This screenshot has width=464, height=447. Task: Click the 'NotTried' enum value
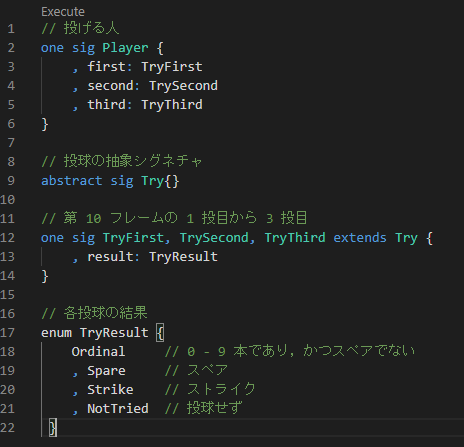[x=118, y=409]
